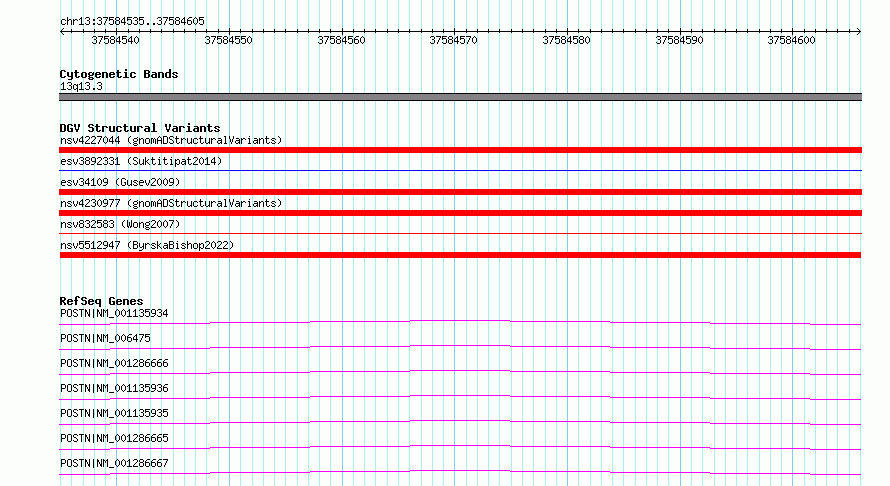Select the DGV Structural Variants track title
Viewport: 890px width, 486px height.
click(140, 128)
